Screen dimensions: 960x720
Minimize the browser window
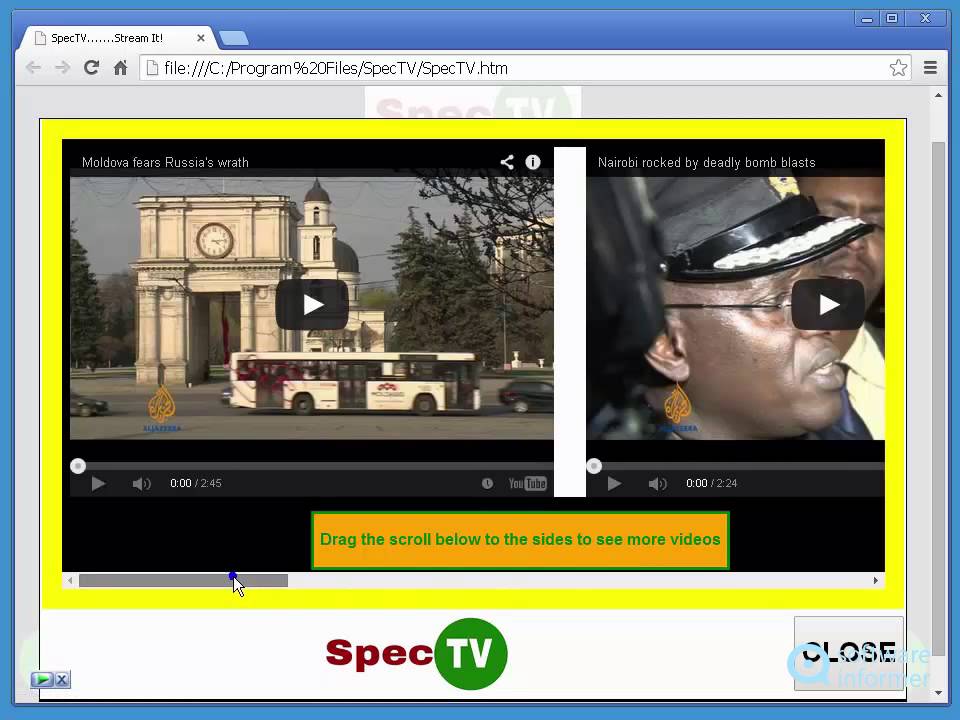867,19
